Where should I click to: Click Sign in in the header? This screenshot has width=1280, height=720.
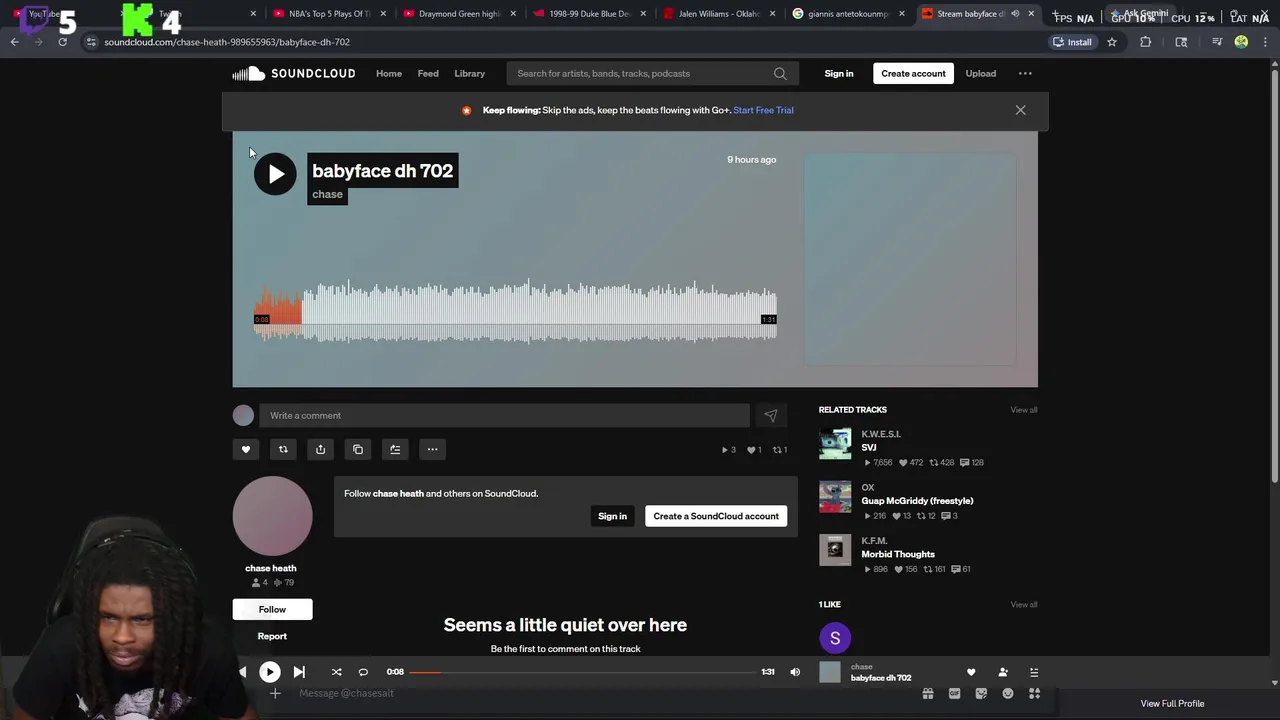[x=839, y=73]
